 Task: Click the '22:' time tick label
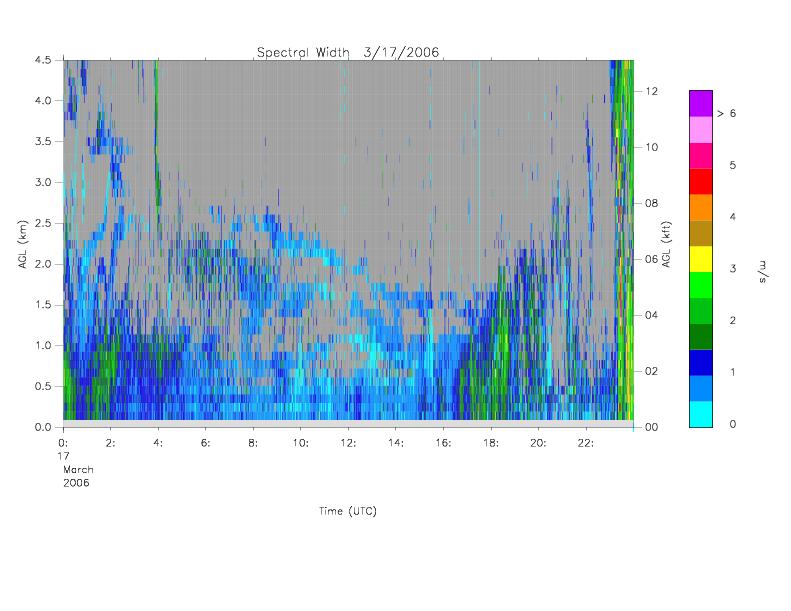(586, 443)
